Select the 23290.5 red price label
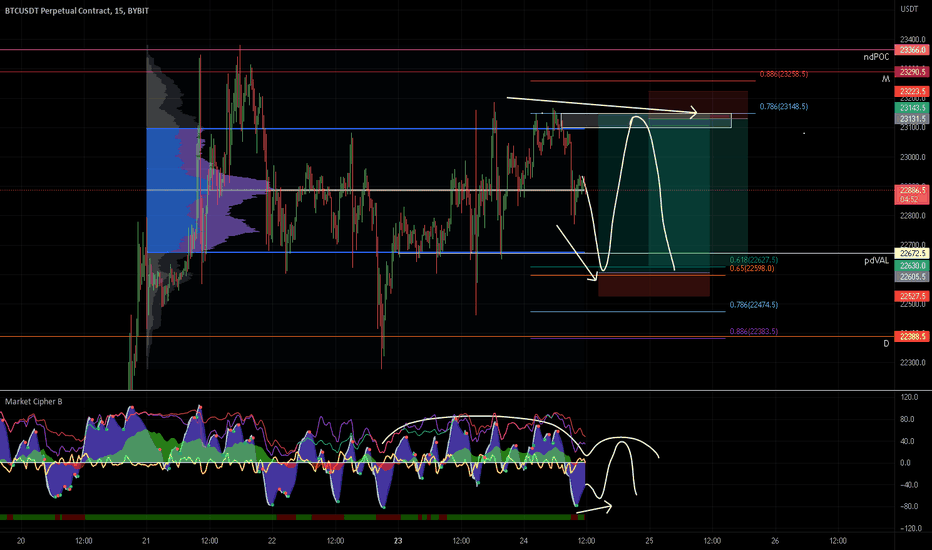The image size is (932, 550). pyautogui.click(x=912, y=72)
